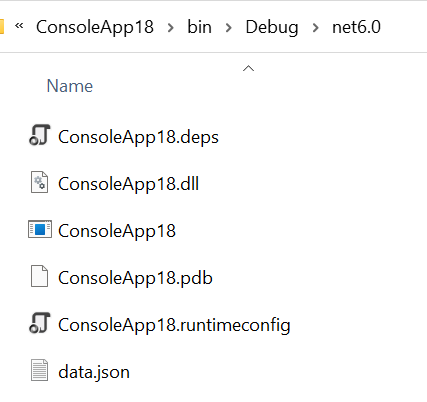Viewport: 427px width, 402px height.
Task: Open the chevron dropdown after ConsoleApp18 breadcrumb
Action: 171,27
